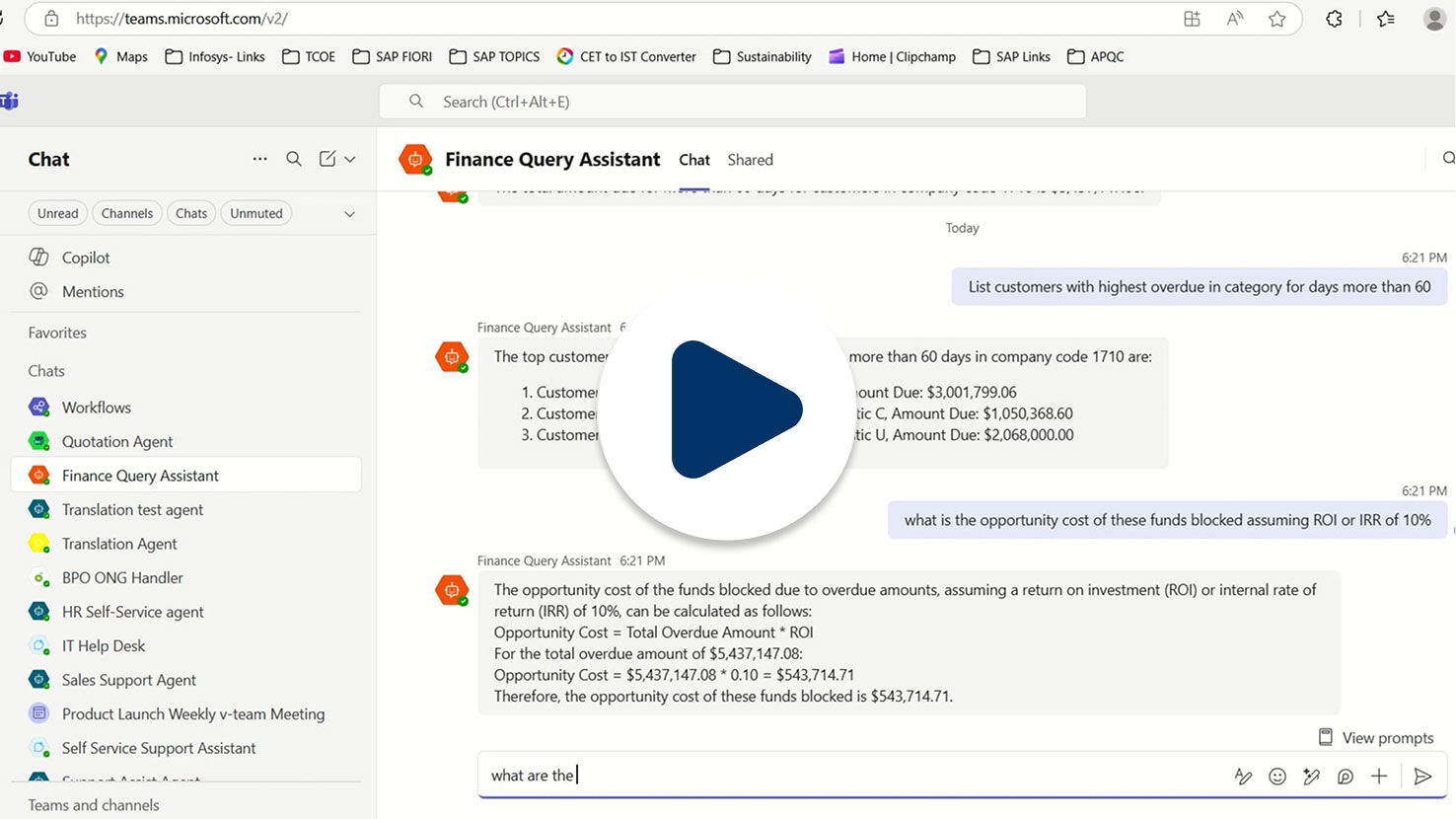Screen dimensions: 1456x819
Task: Open the Infosys- Links bookmark folder
Action: pos(215,56)
